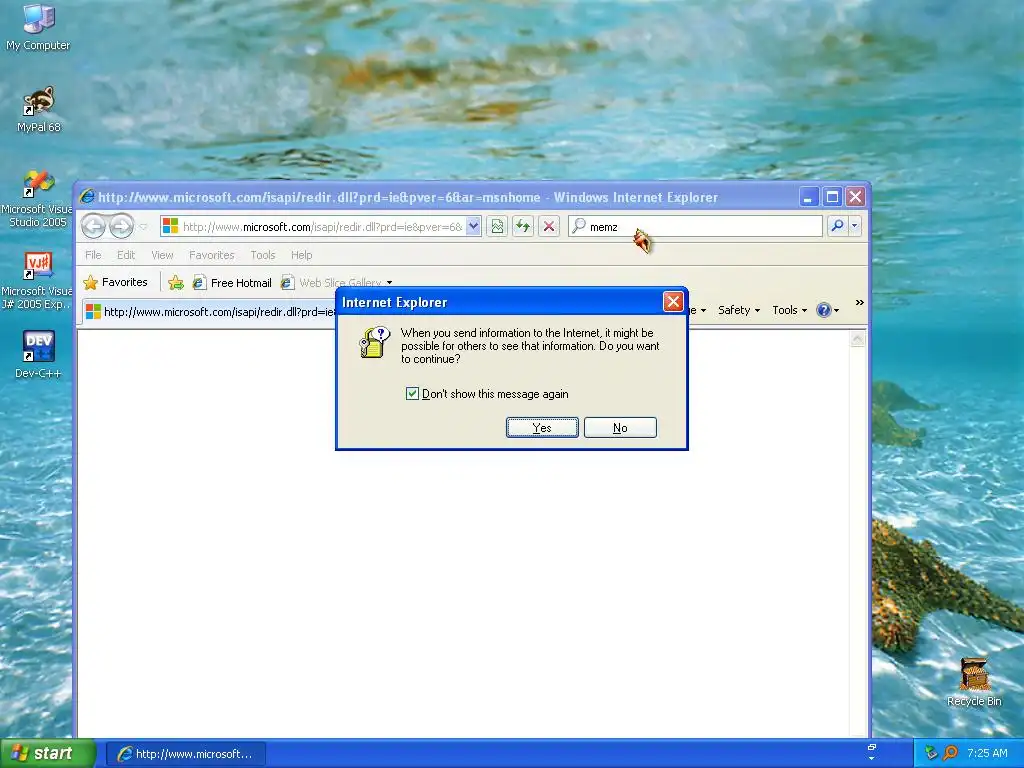The height and width of the screenshot is (768, 1024).
Task: Select the microsoft.com page tab
Action: [209, 312]
